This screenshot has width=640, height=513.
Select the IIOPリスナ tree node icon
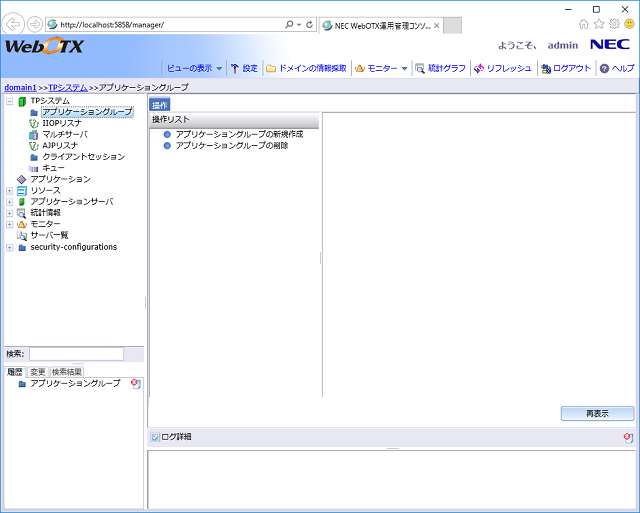[x=34, y=123]
